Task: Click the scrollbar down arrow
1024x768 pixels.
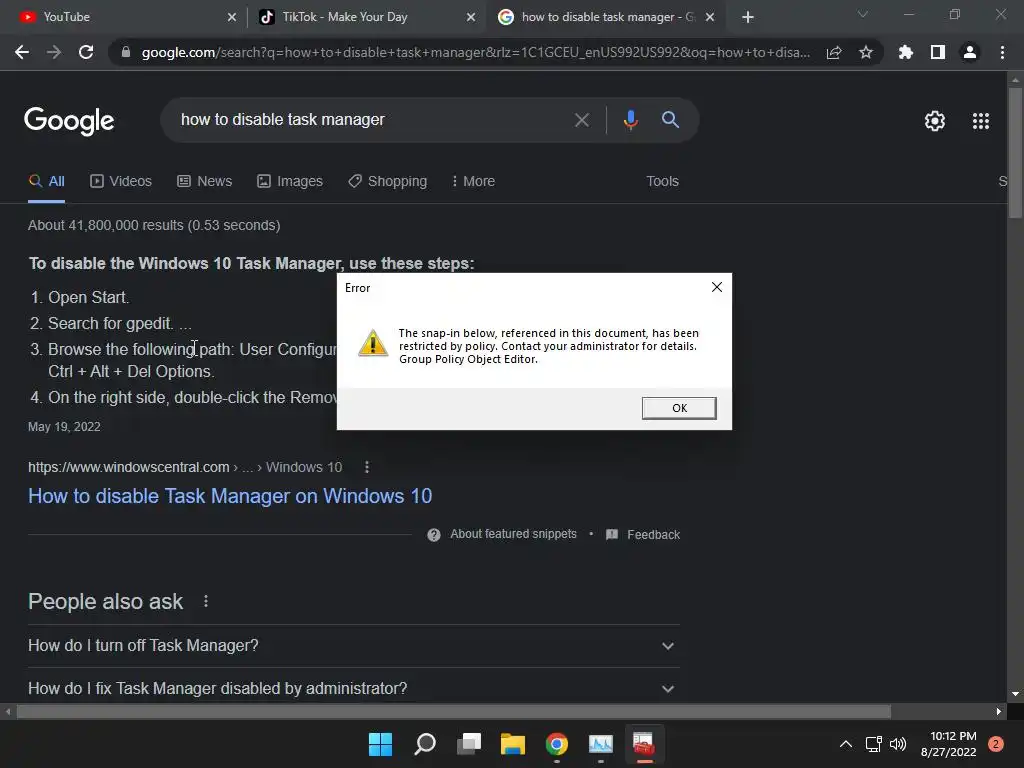Action: coord(1015,694)
